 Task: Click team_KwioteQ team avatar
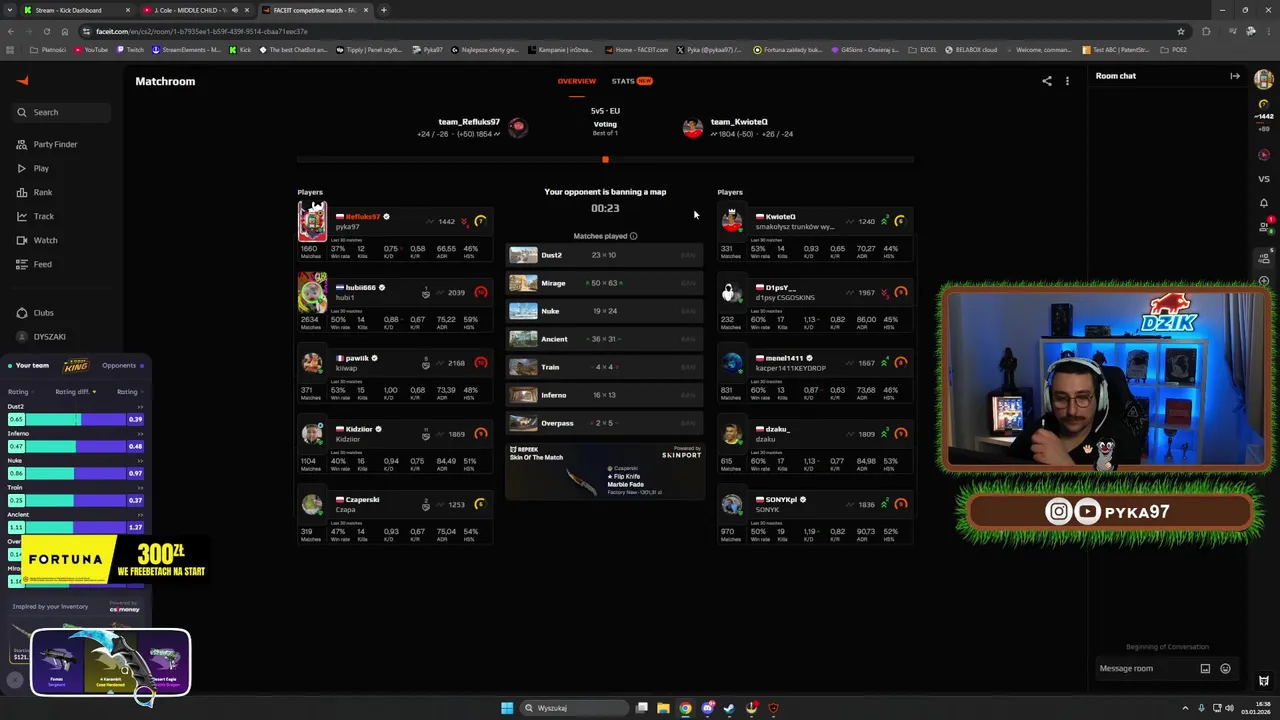pos(692,128)
